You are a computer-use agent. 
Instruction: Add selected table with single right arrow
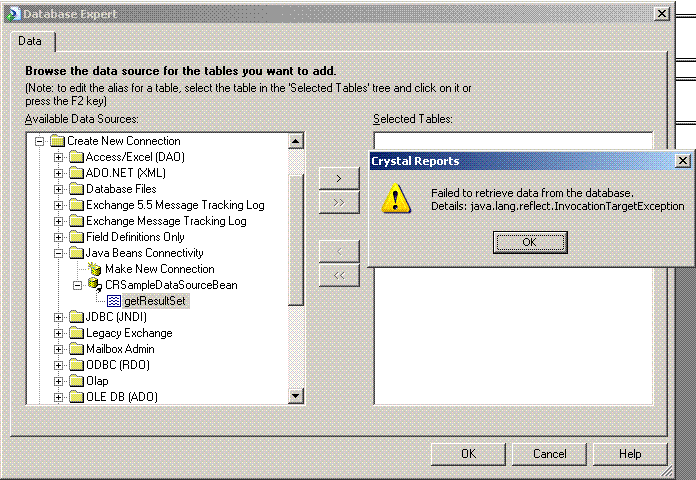pos(339,179)
